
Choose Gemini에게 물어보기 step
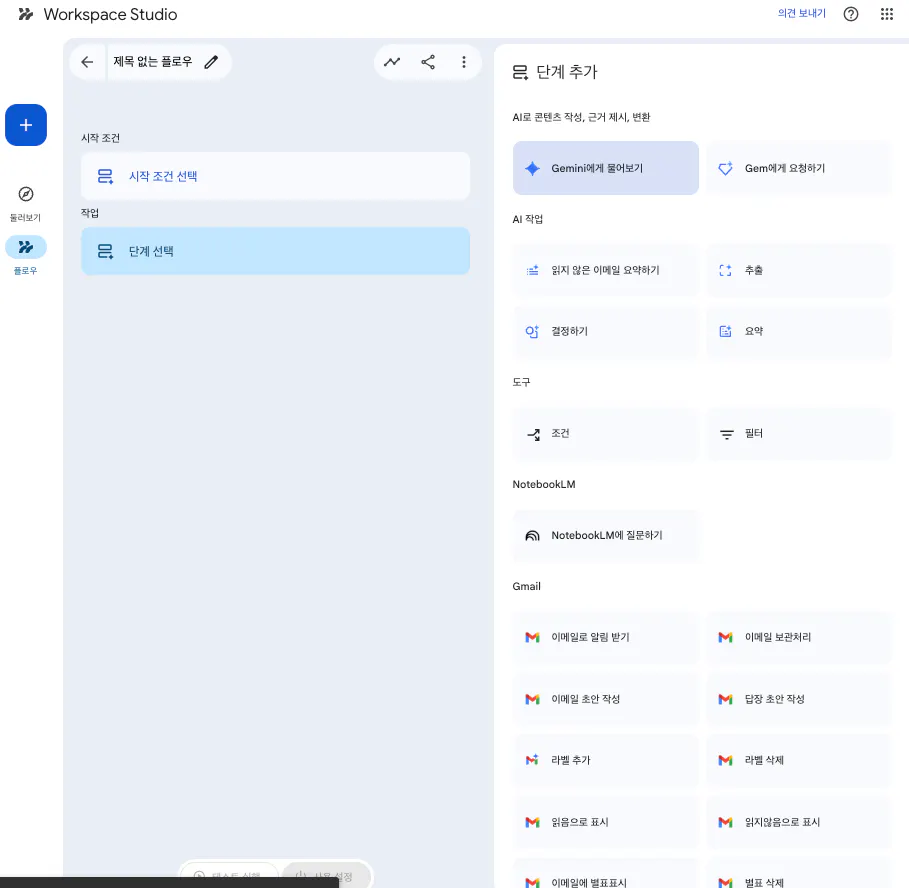(x=605, y=168)
